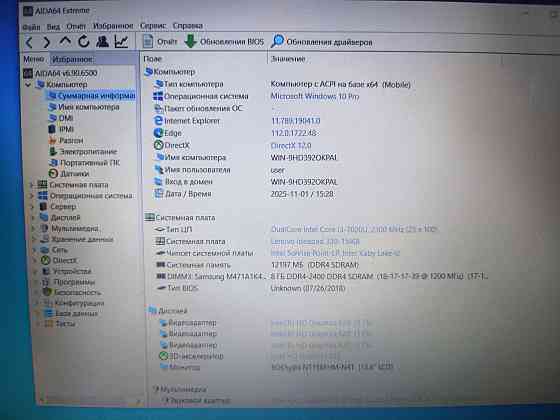Click Обновления BIOS green arrow button

click(224, 42)
